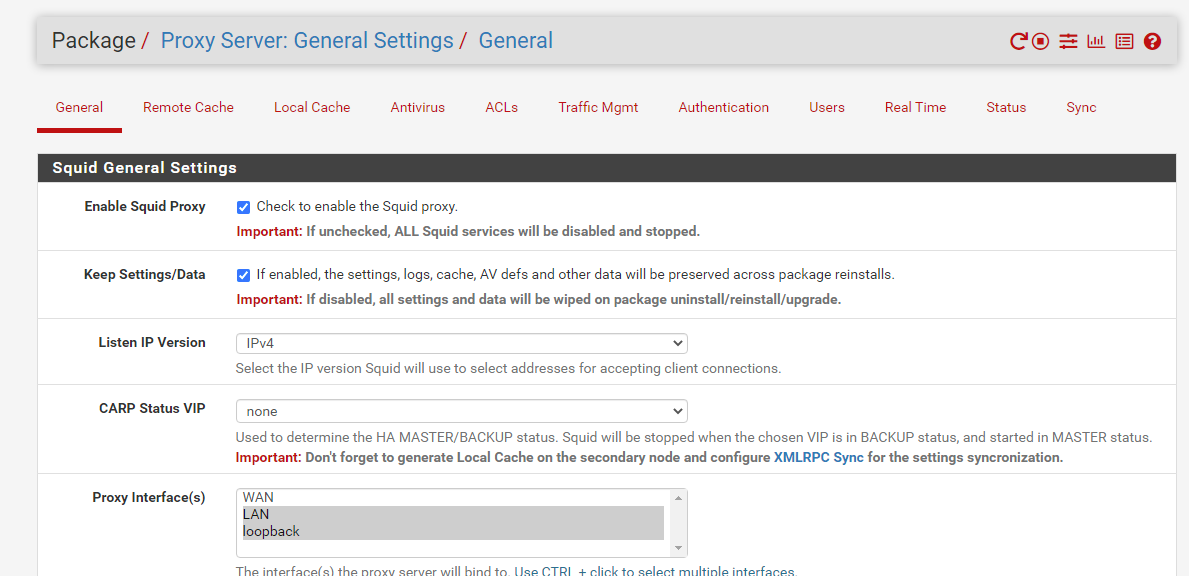Click the 'Check to enable the Squid proxy.' text

[x=357, y=206]
